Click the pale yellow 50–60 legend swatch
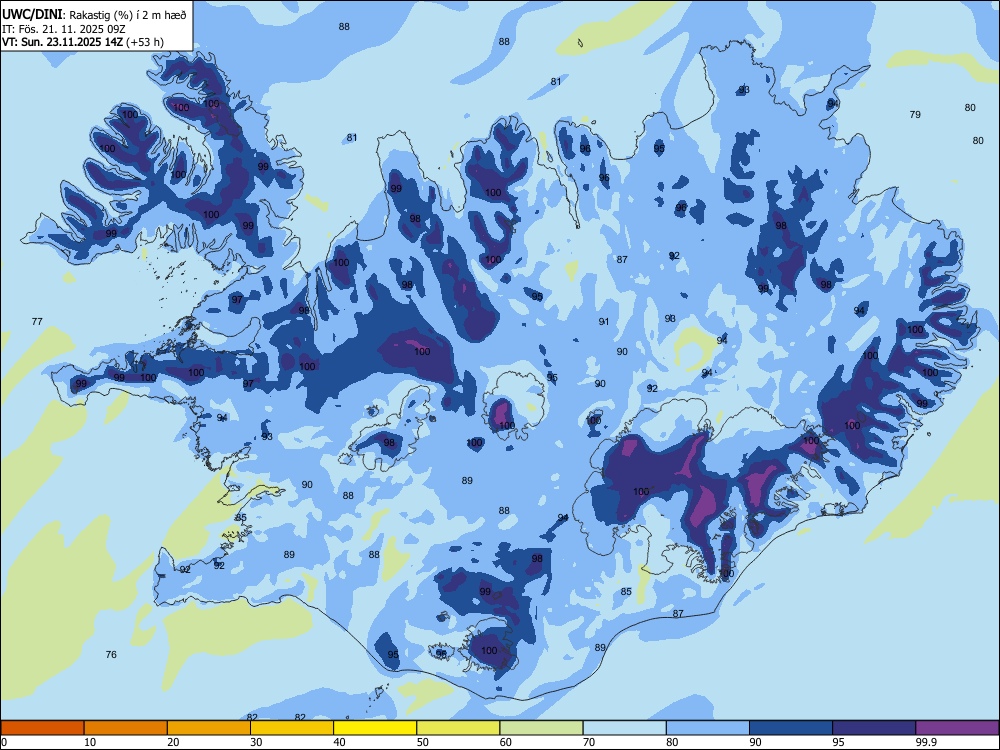This screenshot has height=750, width=1000. [458, 728]
